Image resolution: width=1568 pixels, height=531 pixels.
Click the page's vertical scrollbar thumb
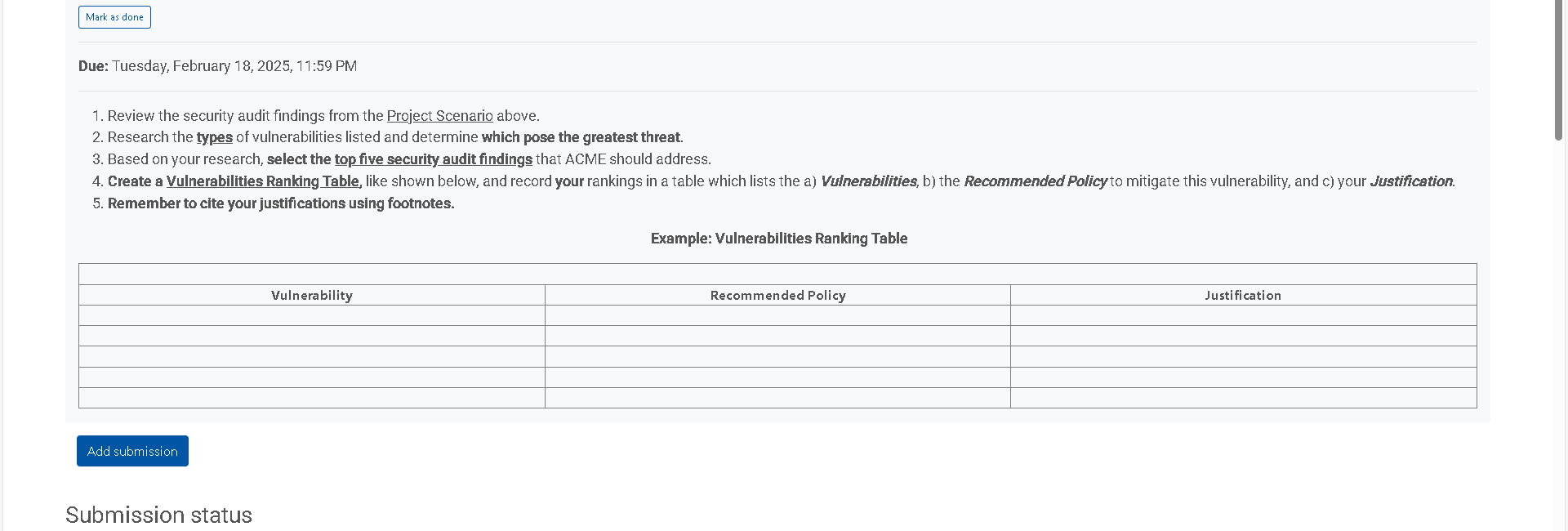(1558, 69)
